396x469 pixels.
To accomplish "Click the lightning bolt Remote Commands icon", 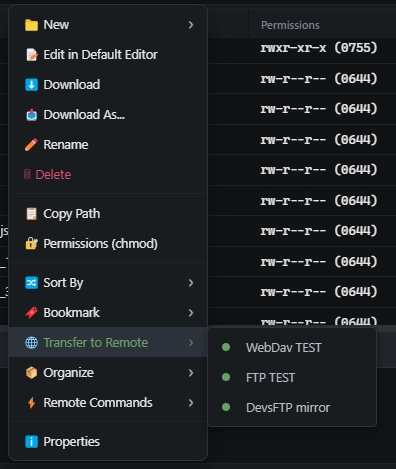I will tap(31, 403).
